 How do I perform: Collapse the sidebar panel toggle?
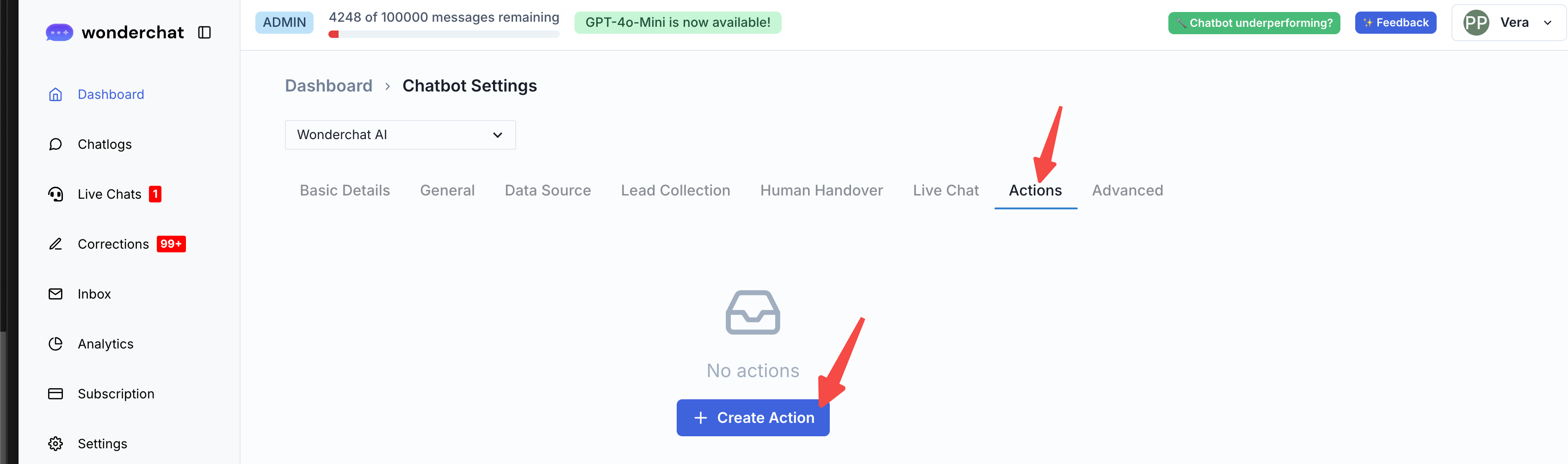(204, 32)
